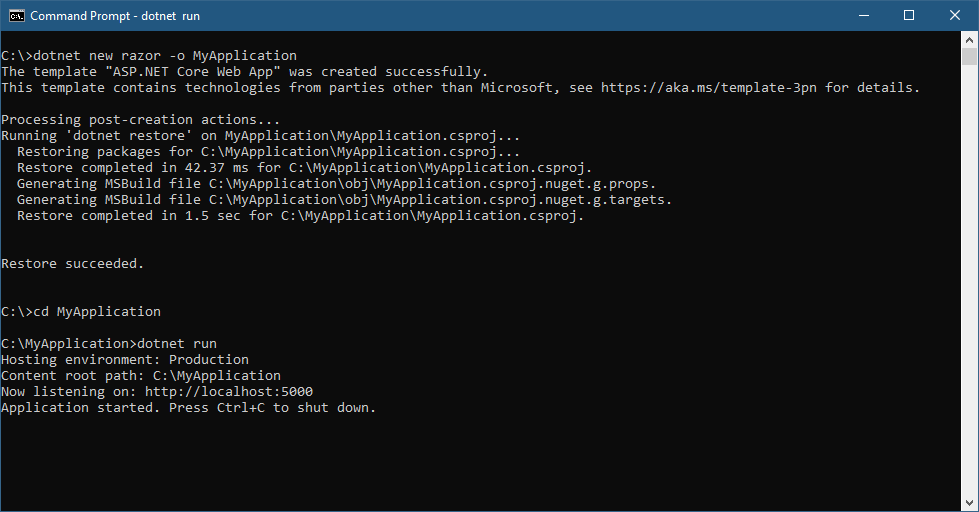This screenshot has height=512, width=979.
Task: Click the "dotnet new razor -o MyApplication" command
Action: [x=165, y=56]
